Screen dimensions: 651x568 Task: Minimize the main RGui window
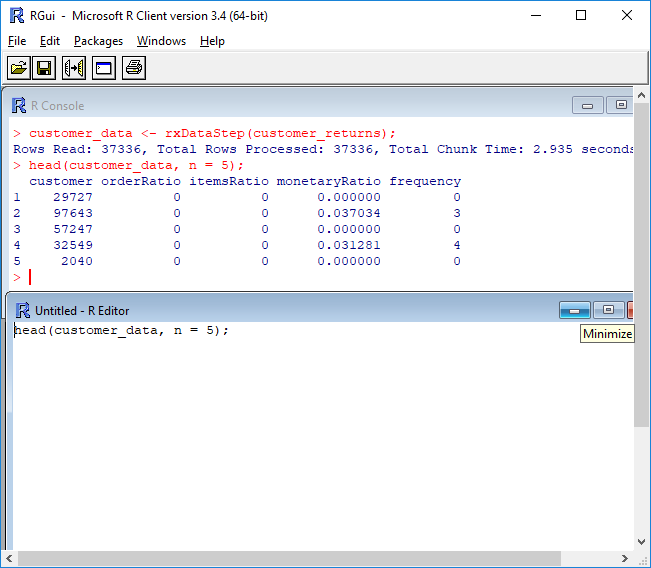(x=536, y=15)
